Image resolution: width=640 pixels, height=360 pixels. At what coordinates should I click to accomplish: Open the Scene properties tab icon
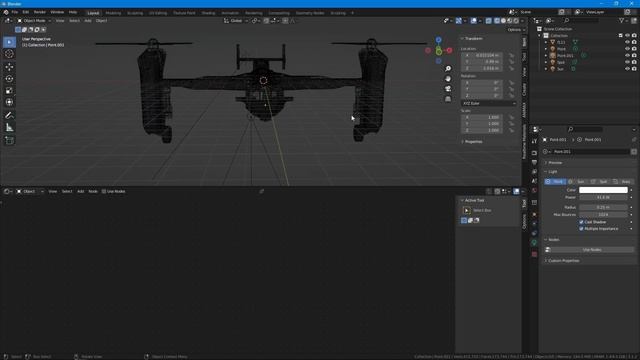pyautogui.click(x=534, y=181)
